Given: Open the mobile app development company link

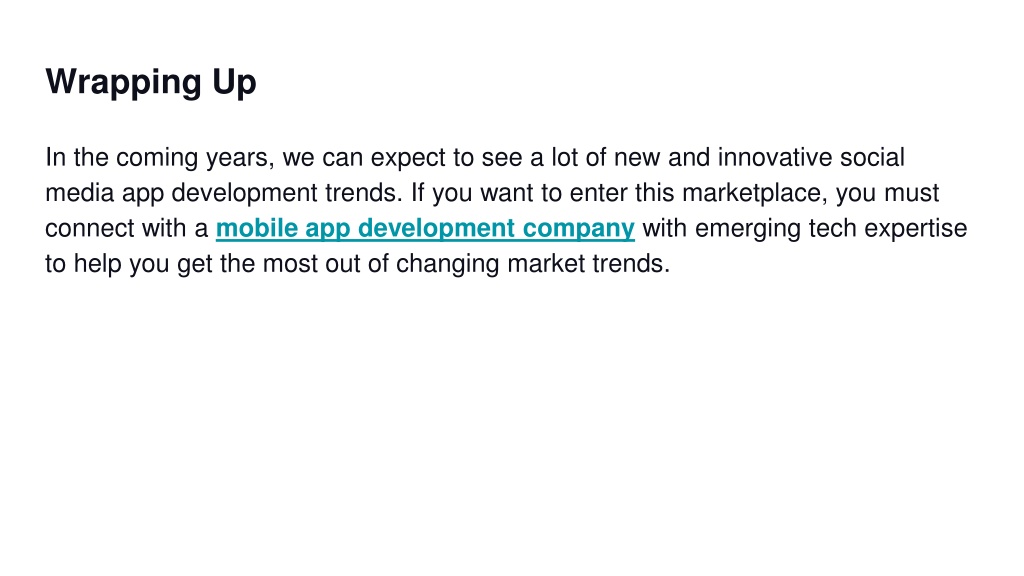Looking at the screenshot, I should point(425,229).
